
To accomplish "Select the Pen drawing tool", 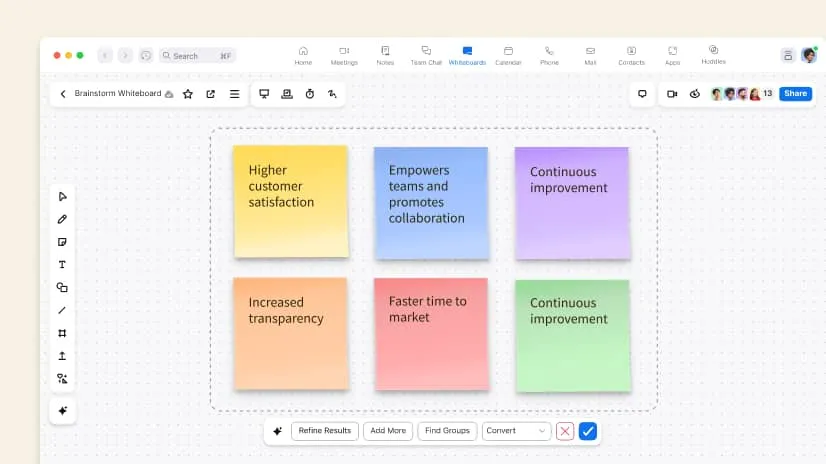I will tap(62, 219).
